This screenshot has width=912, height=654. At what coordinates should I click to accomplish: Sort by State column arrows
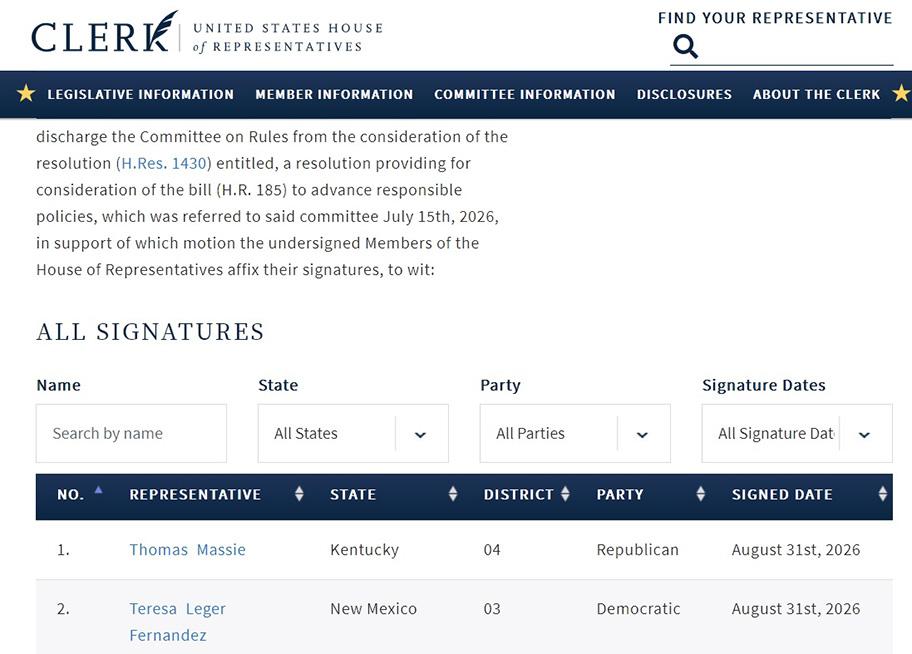[453, 494]
